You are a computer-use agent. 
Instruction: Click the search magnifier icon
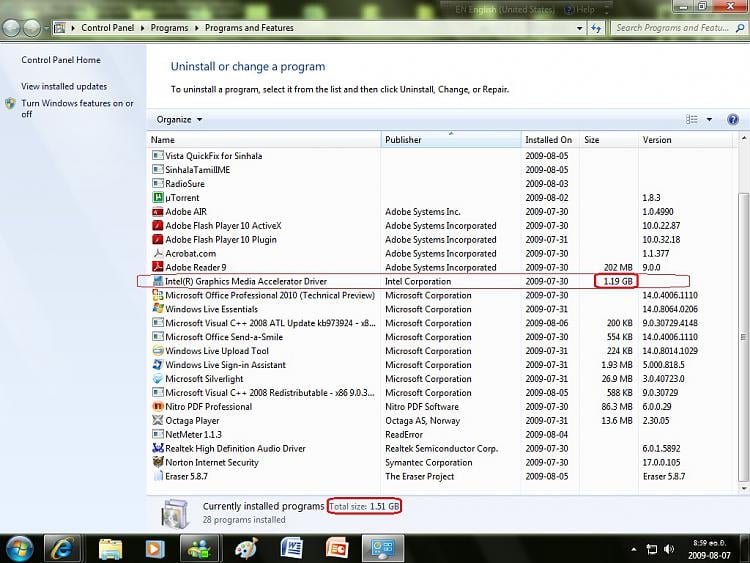[740, 28]
